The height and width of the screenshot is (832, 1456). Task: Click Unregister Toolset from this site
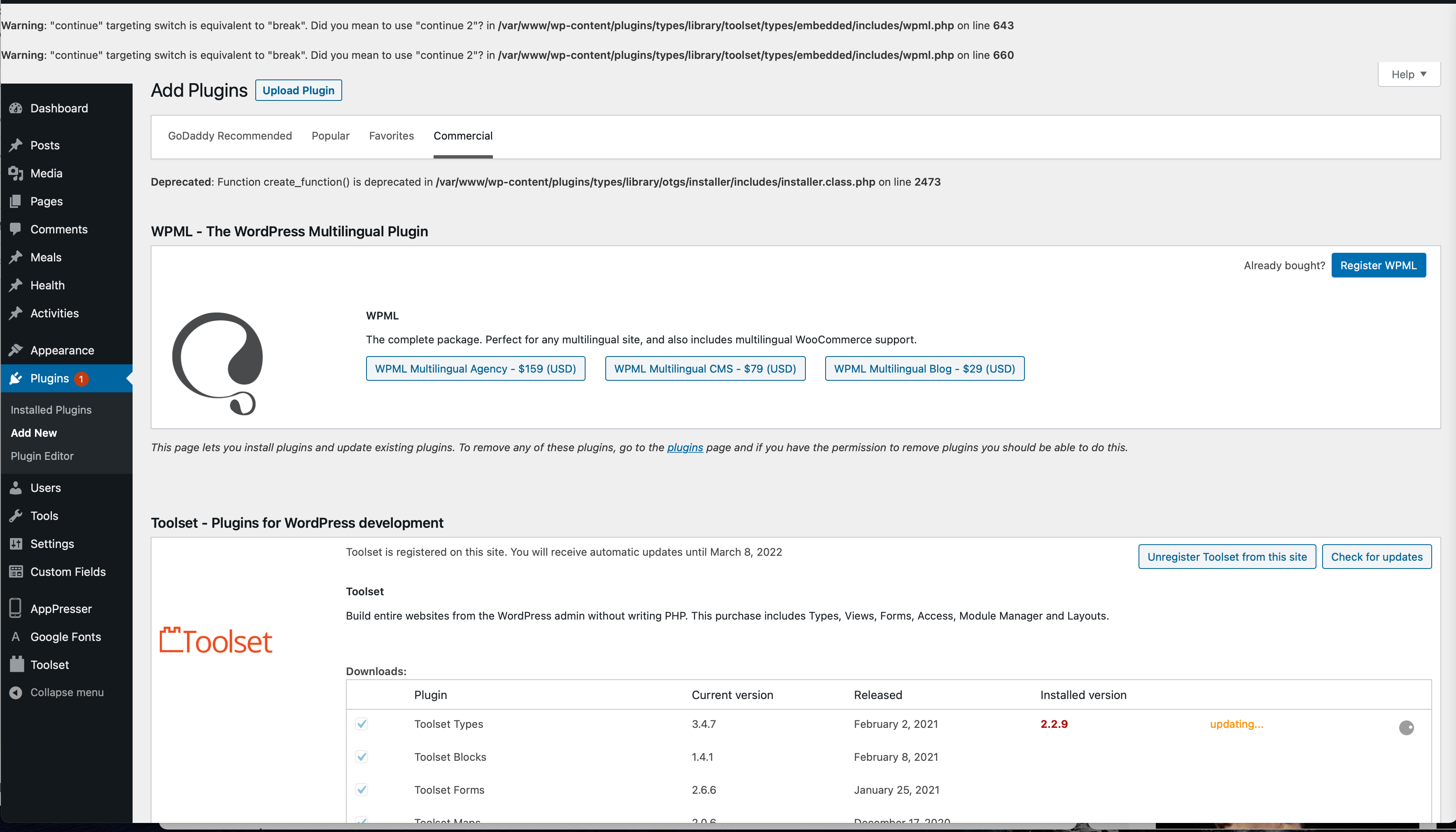tap(1227, 557)
